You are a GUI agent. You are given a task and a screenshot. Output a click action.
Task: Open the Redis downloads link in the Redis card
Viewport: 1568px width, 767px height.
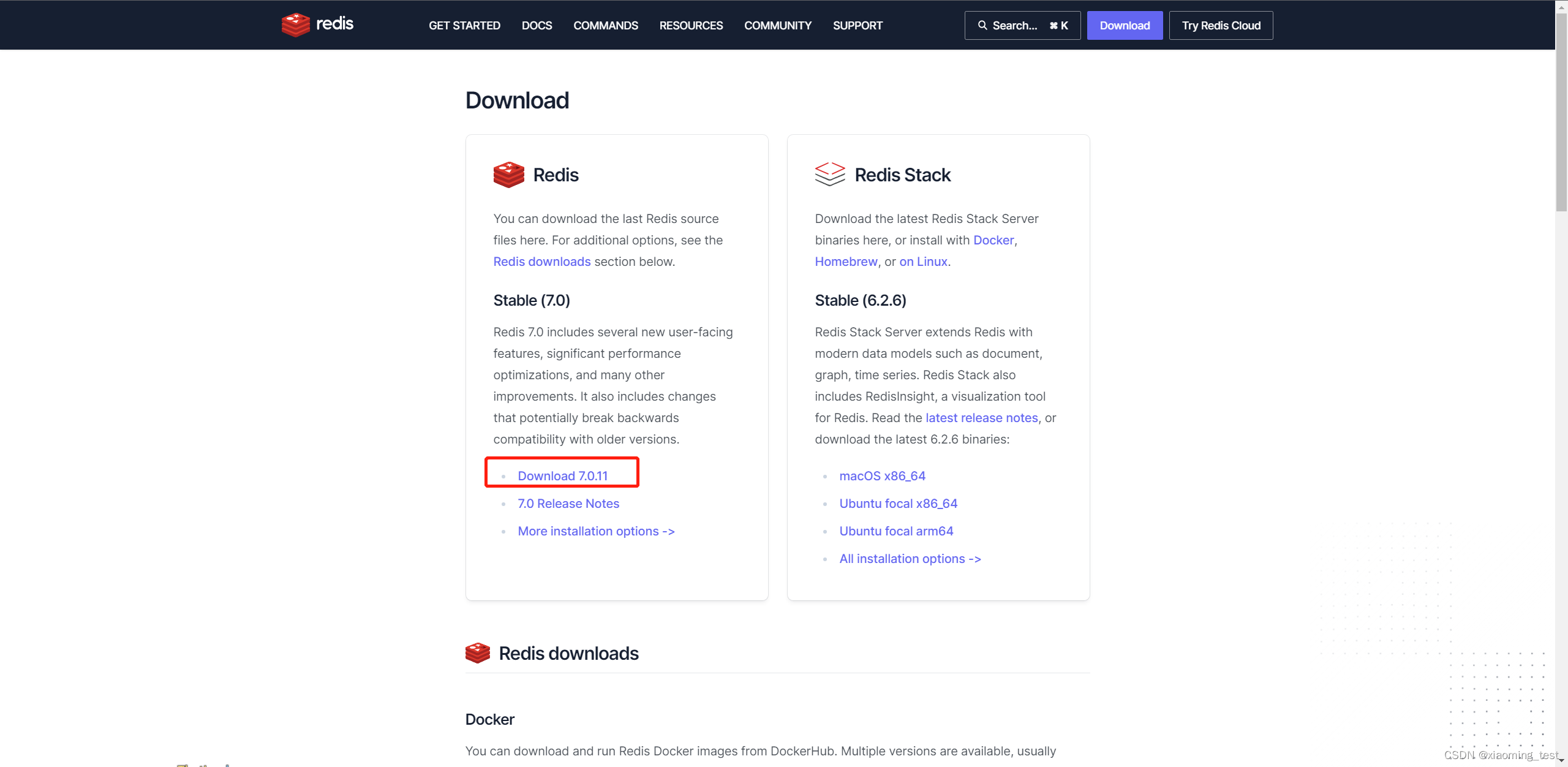[542, 262]
